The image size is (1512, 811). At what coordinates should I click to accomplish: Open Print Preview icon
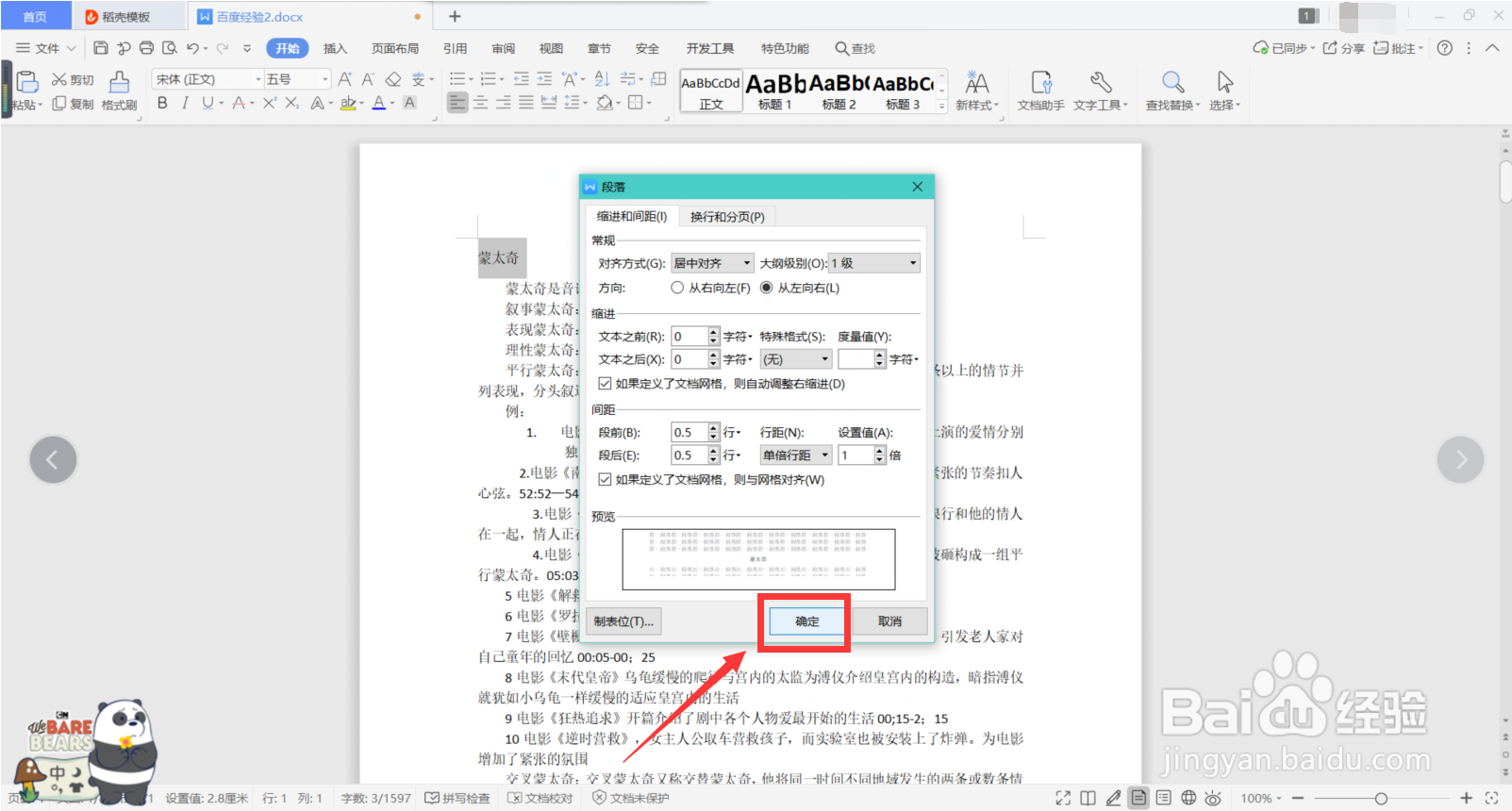170,48
